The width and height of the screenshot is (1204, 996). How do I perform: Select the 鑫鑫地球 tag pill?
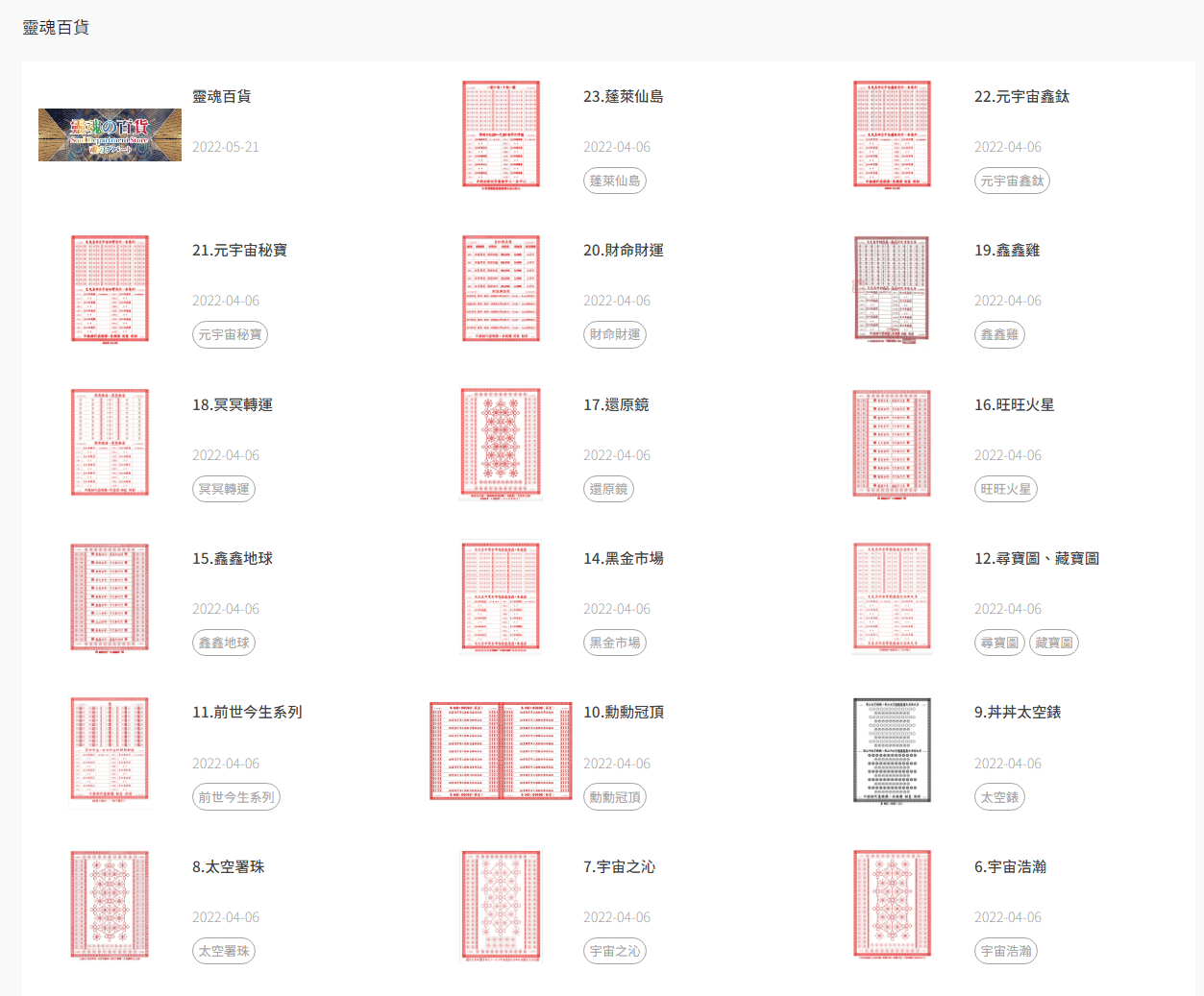(x=224, y=643)
